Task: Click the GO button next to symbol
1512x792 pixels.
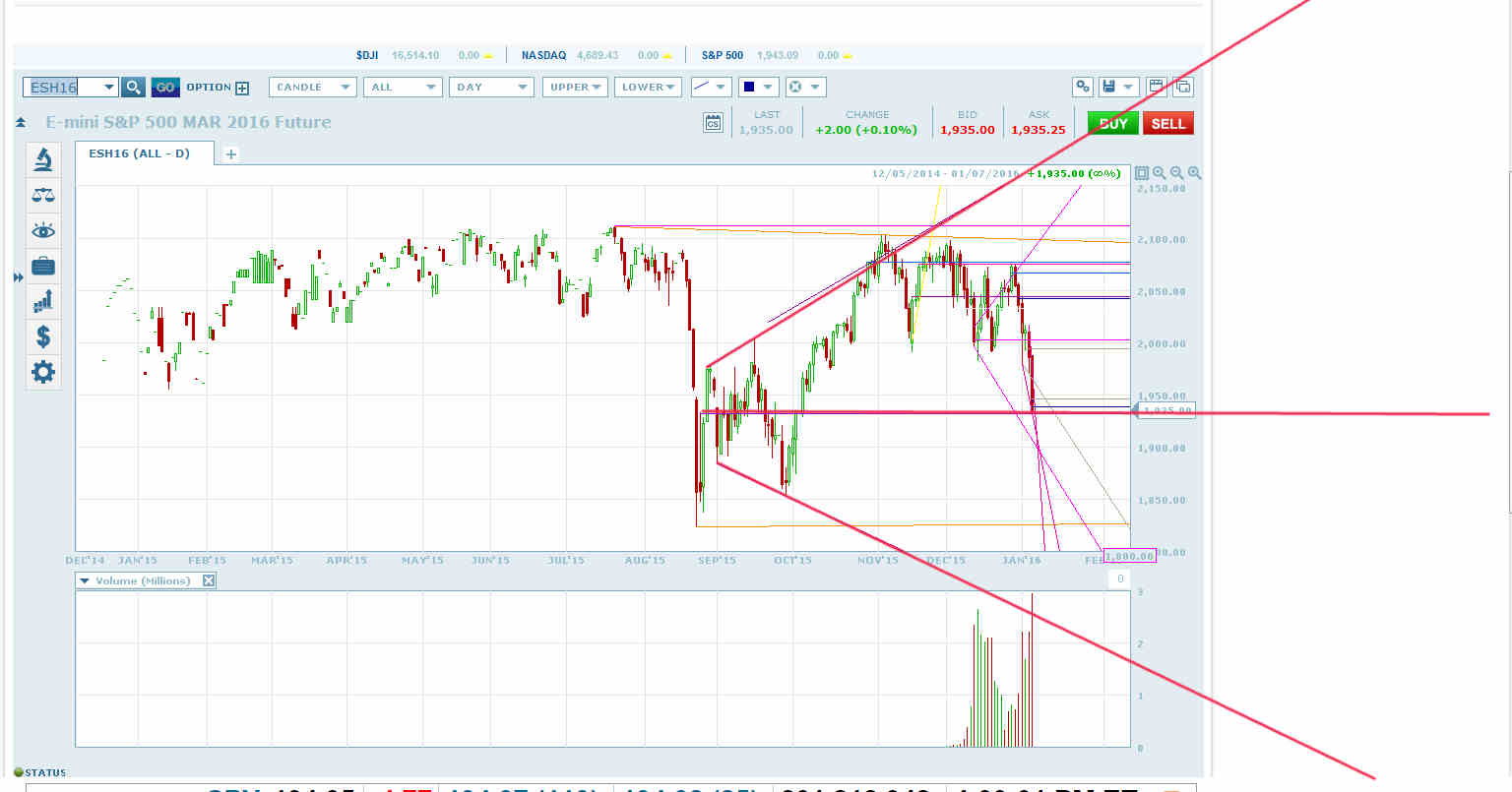Action: tap(164, 87)
